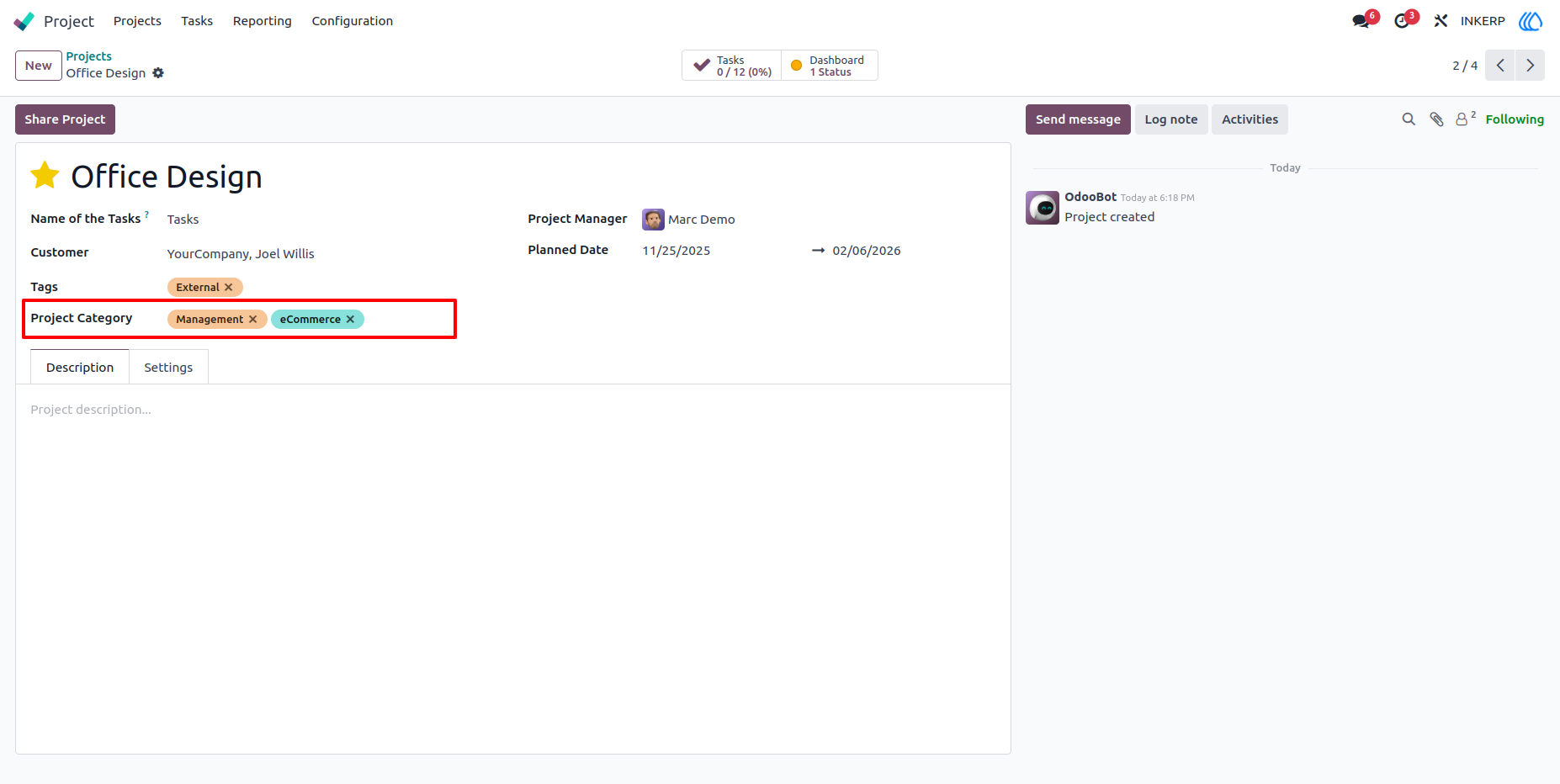1560x784 pixels.
Task: Remove the External tag
Action: coord(228,288)
